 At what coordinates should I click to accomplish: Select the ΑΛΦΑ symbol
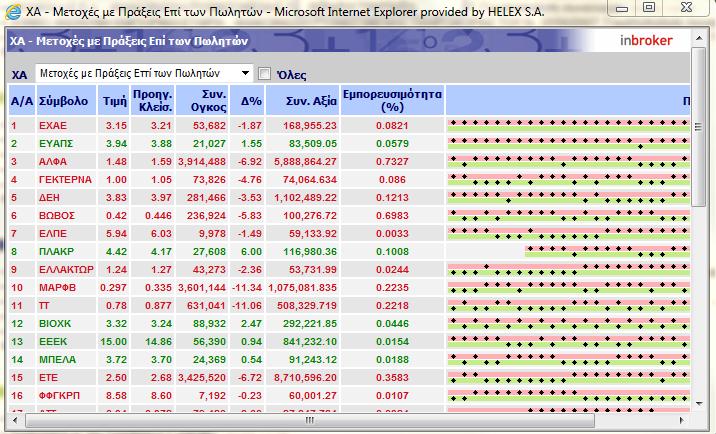pyautogui.click(x=53, y=161)
